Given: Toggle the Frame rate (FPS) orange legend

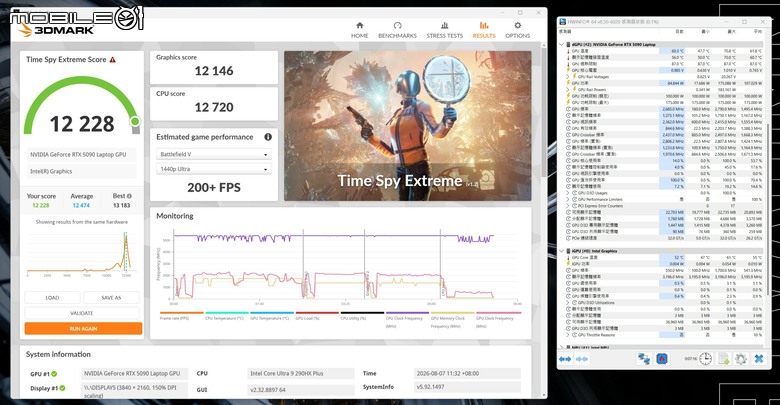Looking at the screenshot, I should tap(181, 315).
